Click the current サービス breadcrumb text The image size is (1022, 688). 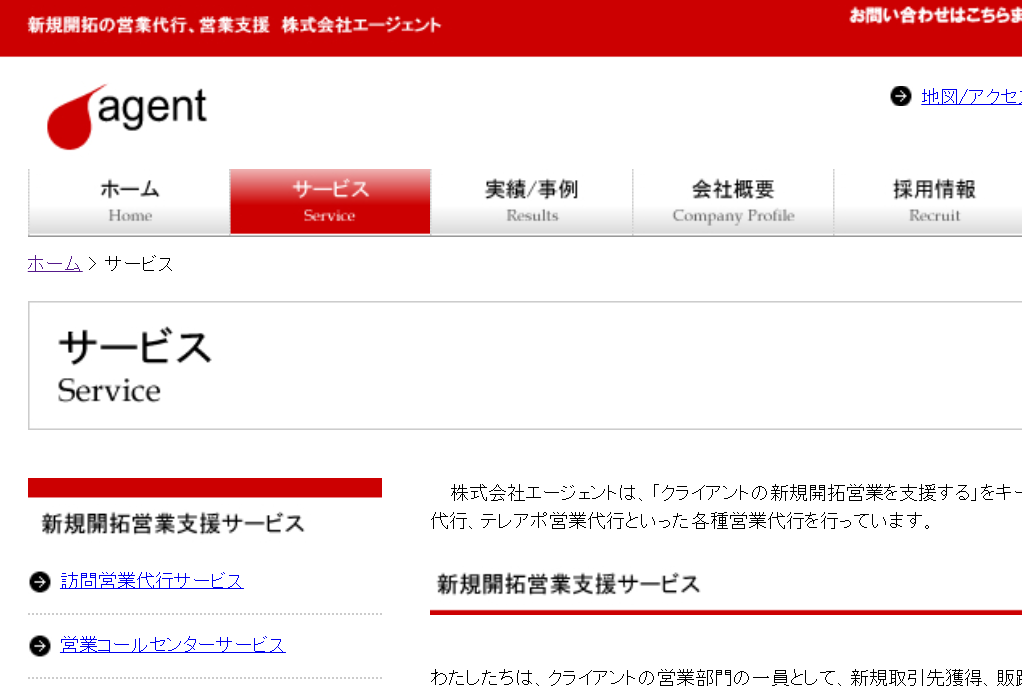139,264
